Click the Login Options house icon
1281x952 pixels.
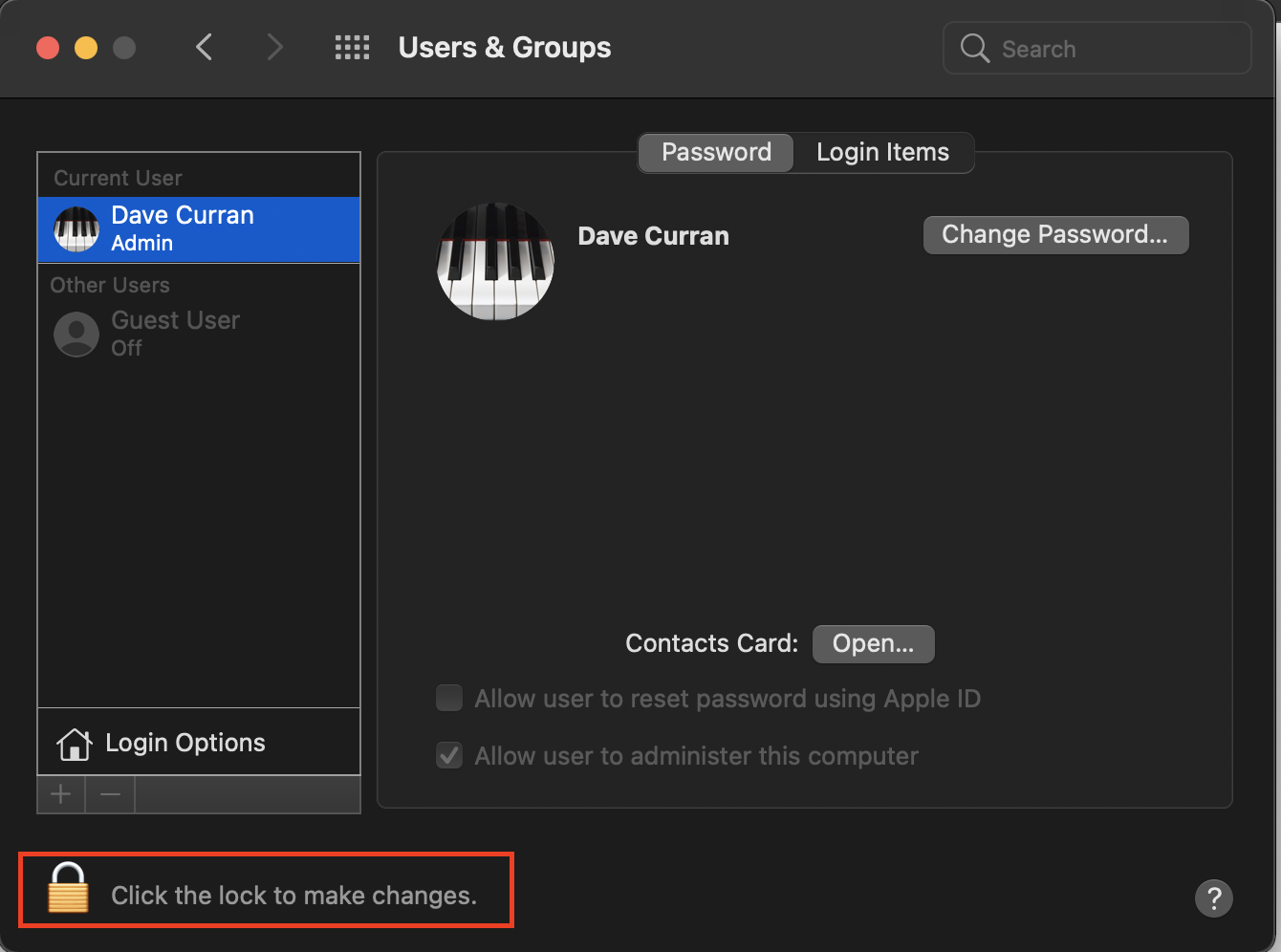click(x=75, y=744)
